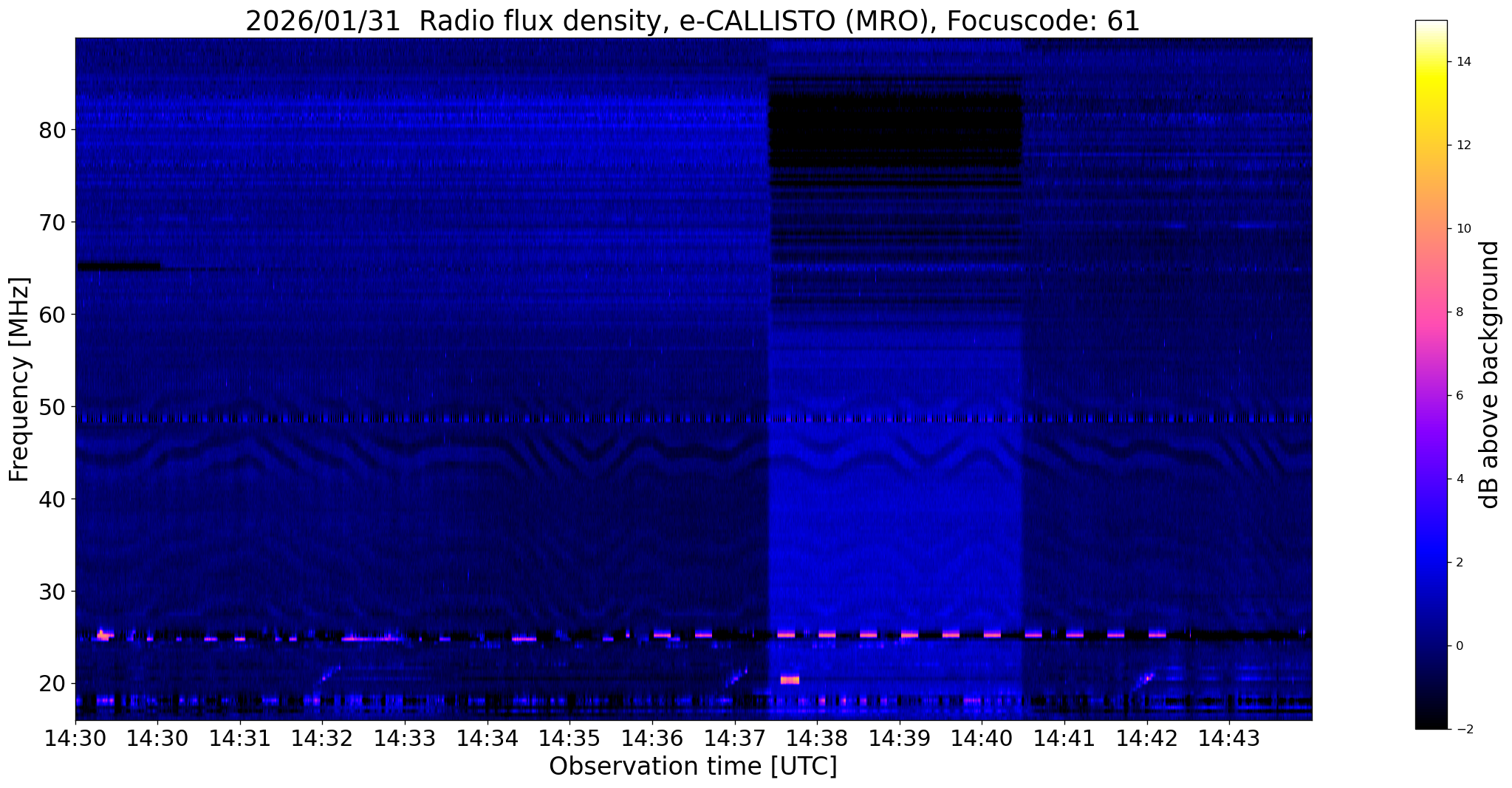Select the 70 MHz frequency tick label
Screen dimensions: 1512x788
point(52,223)
